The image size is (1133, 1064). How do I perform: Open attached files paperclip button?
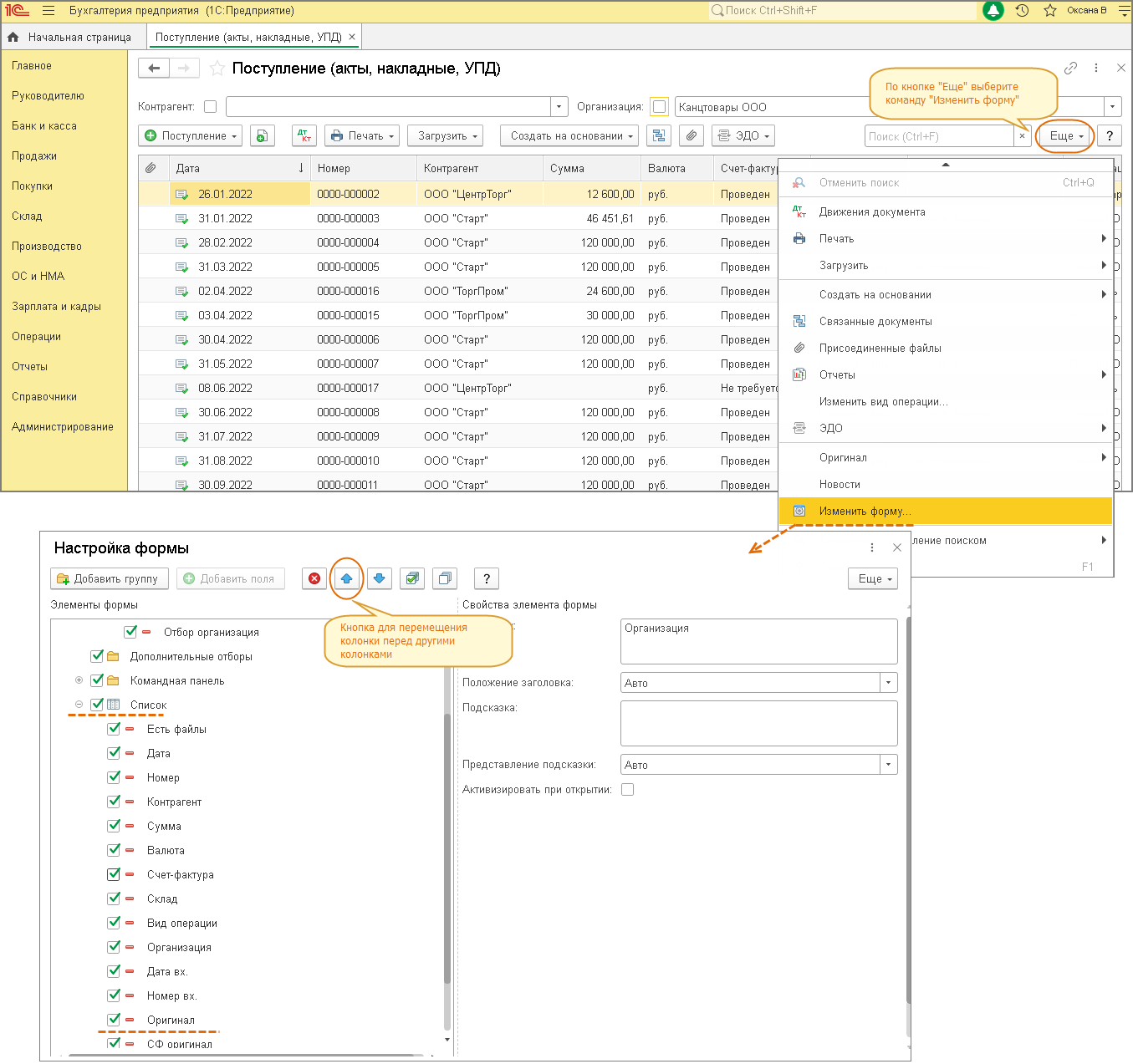692,136
